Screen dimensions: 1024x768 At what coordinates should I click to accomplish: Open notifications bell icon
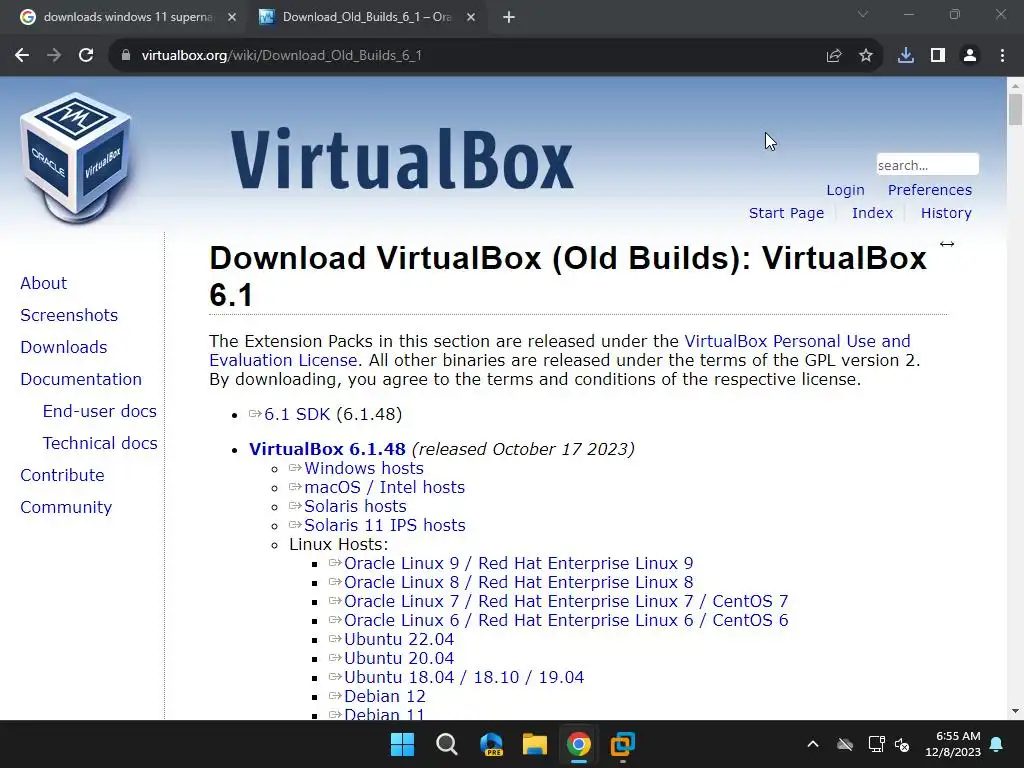[x=997, y=744]
